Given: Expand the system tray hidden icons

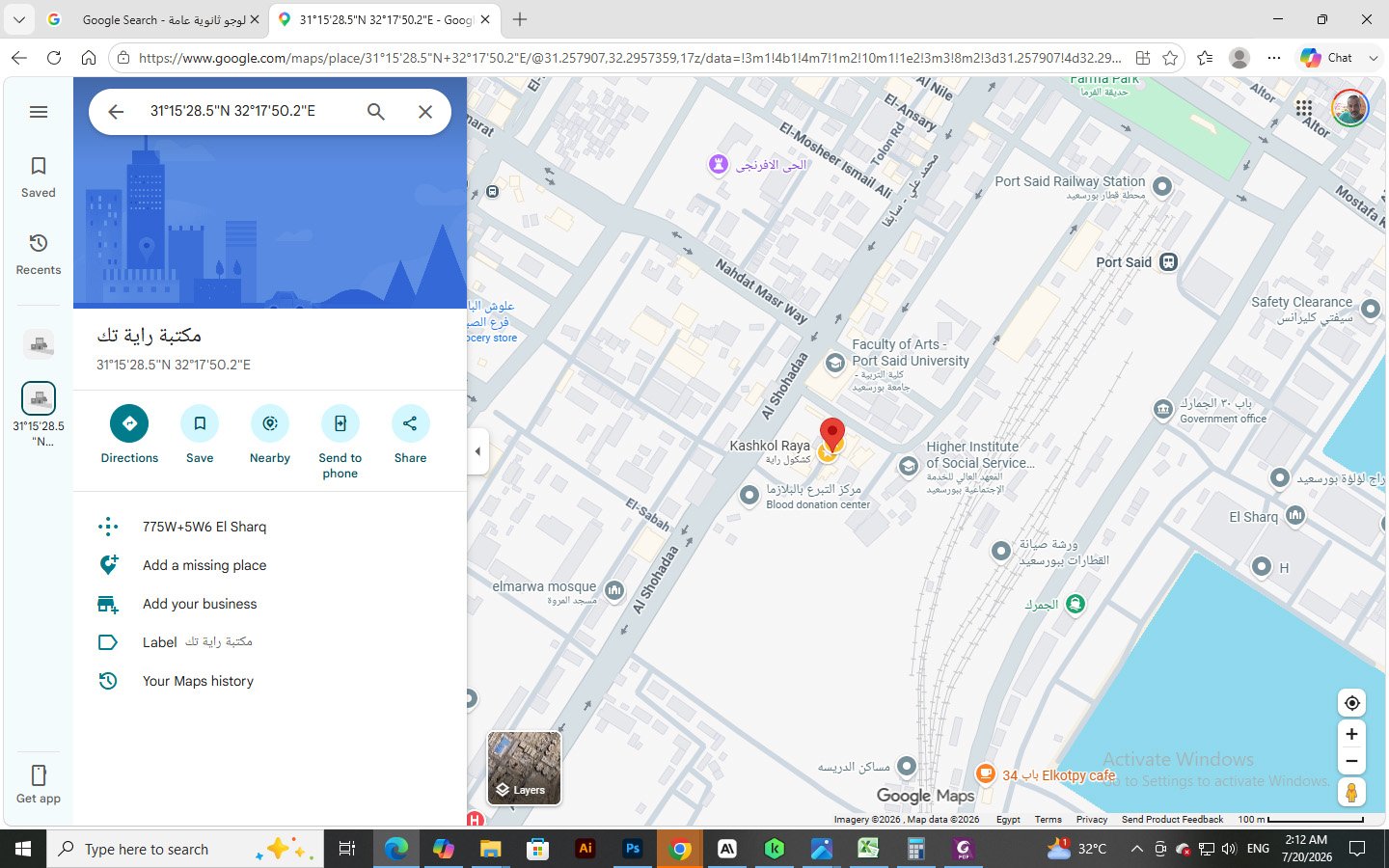Looking at the screenshot, I should [1136, 849].
